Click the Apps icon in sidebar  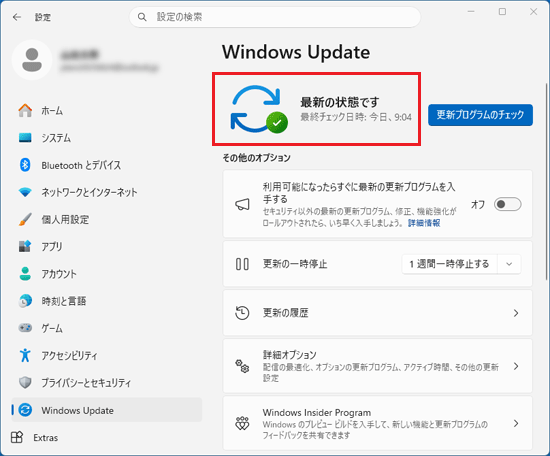pyautogui.click(x=25, y=246)
